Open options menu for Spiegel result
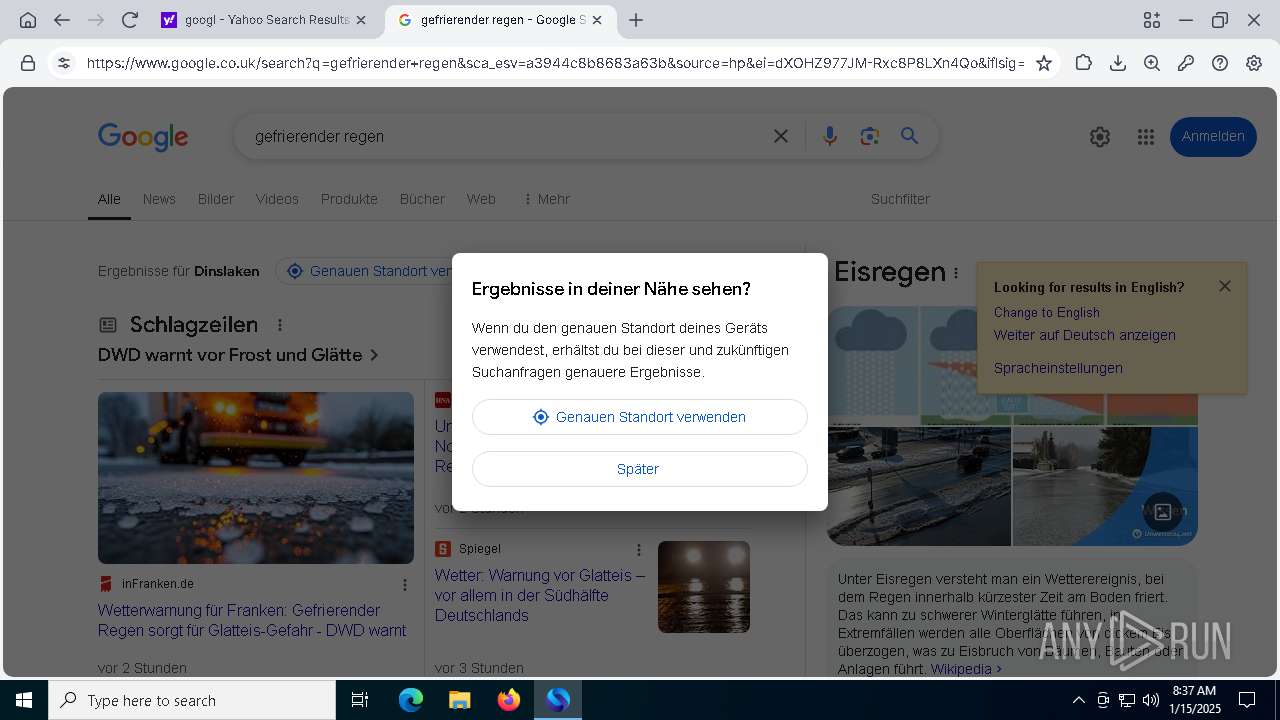The image size is (1280, 720). click(639, 550)
